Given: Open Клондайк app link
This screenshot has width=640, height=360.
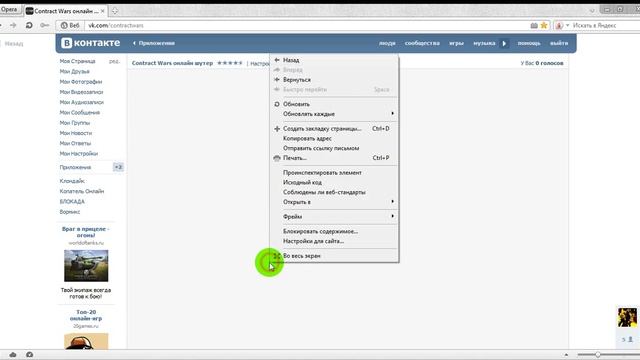Looking at the screenshot, I should [x=72, y=181].
